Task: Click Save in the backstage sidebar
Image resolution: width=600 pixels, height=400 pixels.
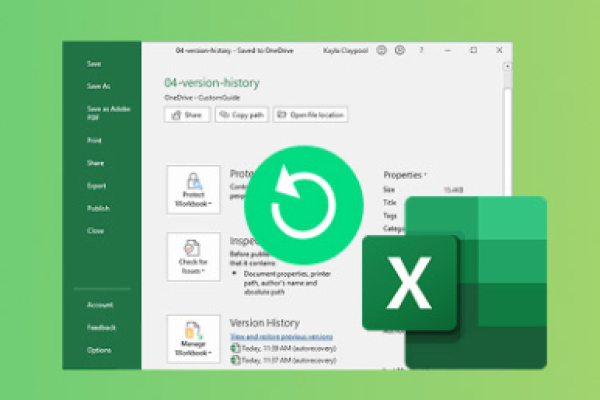Action: coord(94,64)
